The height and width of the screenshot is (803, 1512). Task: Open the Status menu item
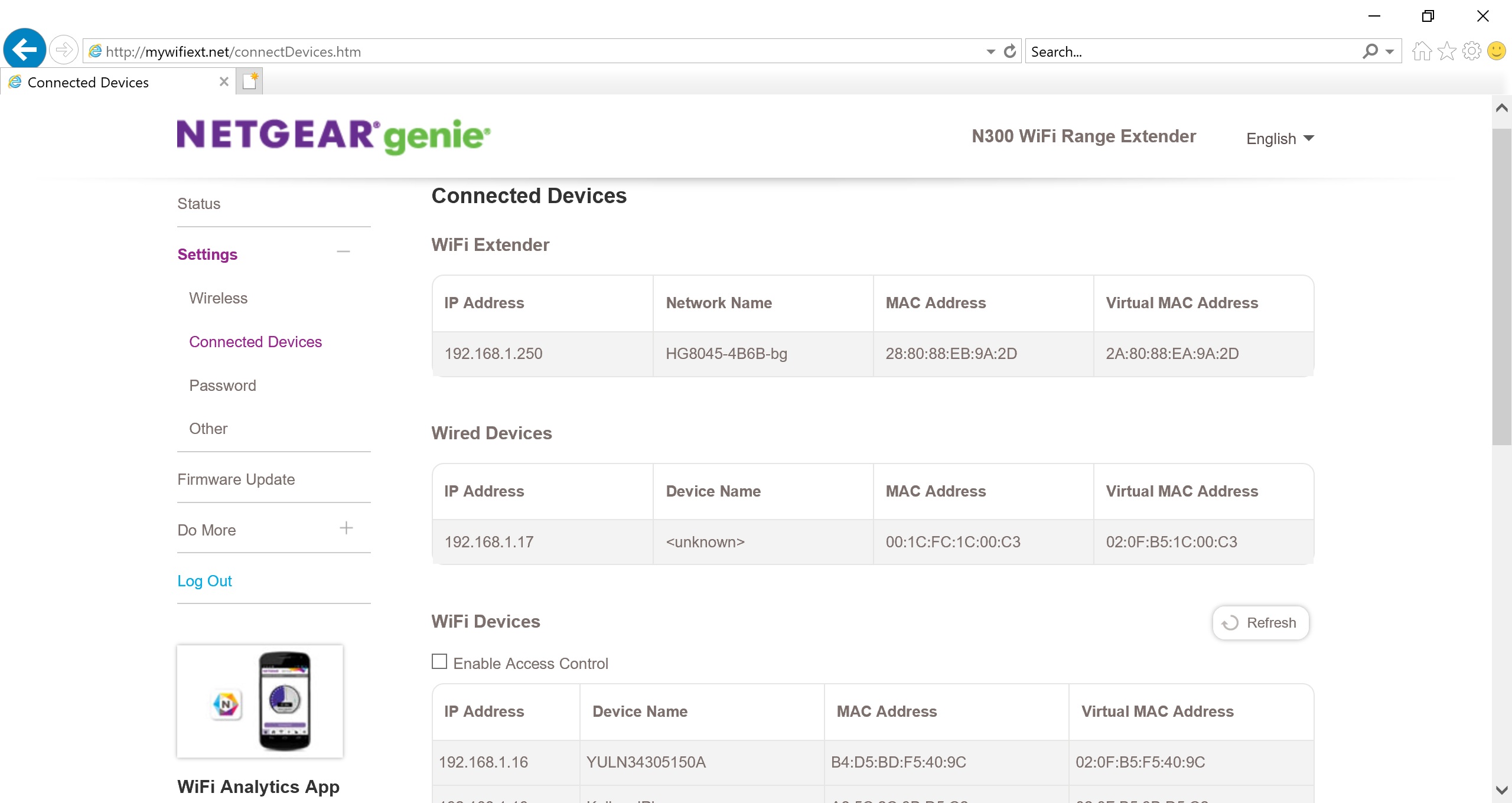tap(199, 204)
